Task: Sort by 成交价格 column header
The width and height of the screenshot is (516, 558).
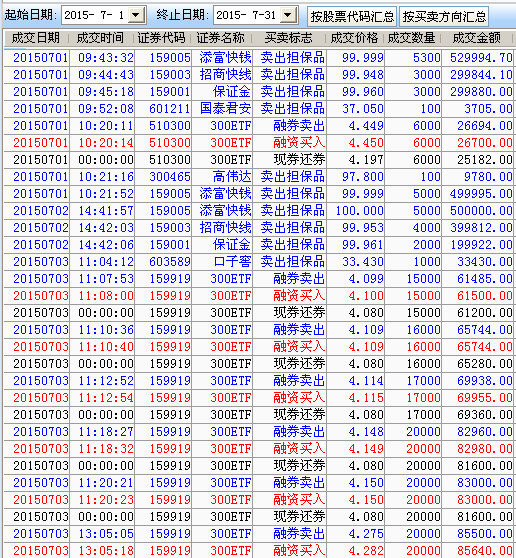Action: (x=354, y=38)
